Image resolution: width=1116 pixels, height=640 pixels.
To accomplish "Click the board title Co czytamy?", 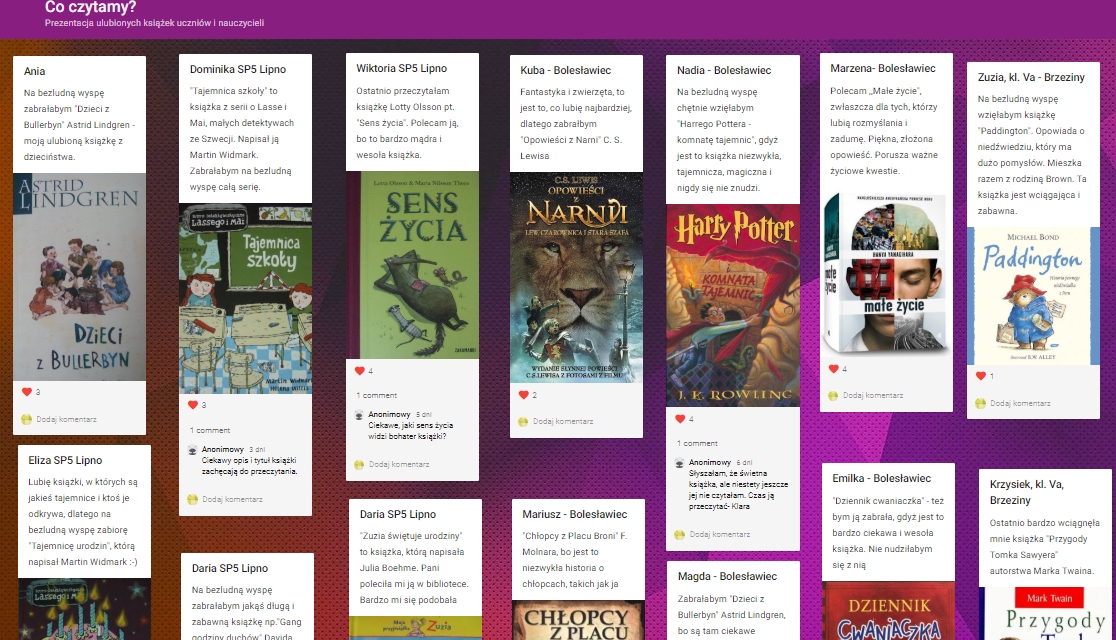I will (x=90, y=7).
